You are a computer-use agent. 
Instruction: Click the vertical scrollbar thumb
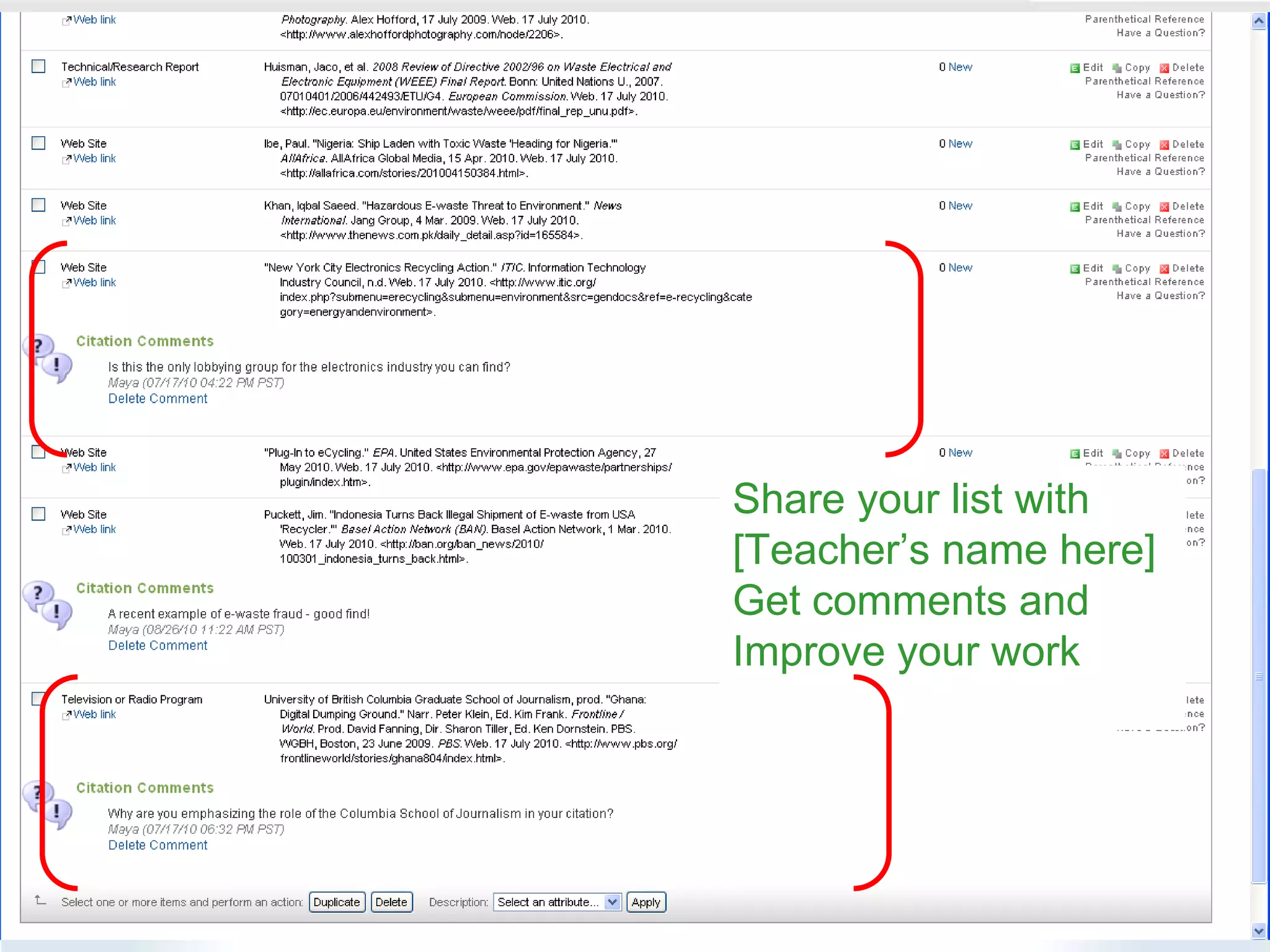coord(1259,676)
